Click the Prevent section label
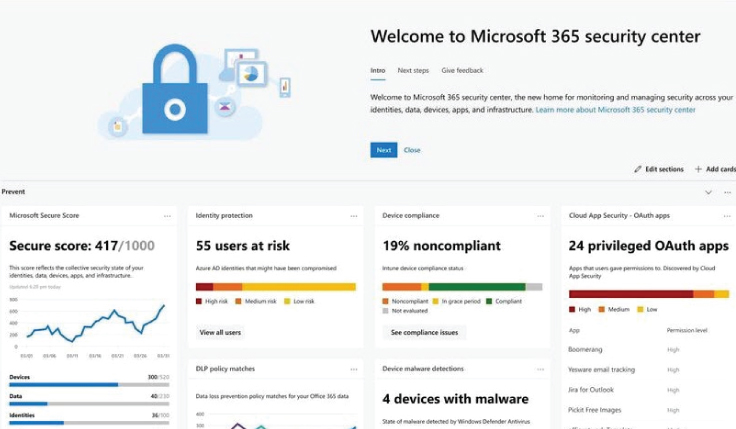 coord(13,192)
